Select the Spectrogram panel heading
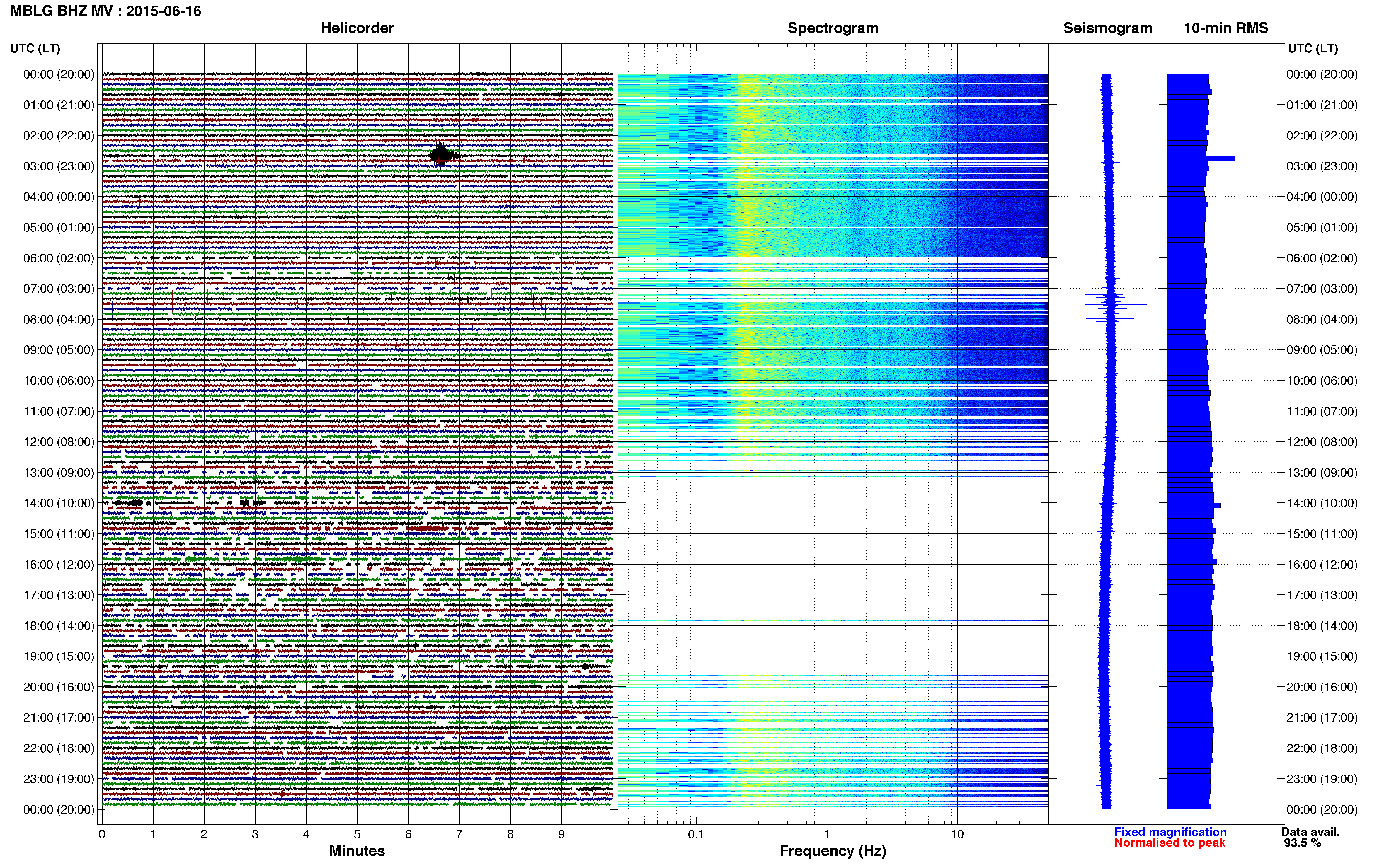Viewport: 1389px width, 868px height. coord(833,28)
